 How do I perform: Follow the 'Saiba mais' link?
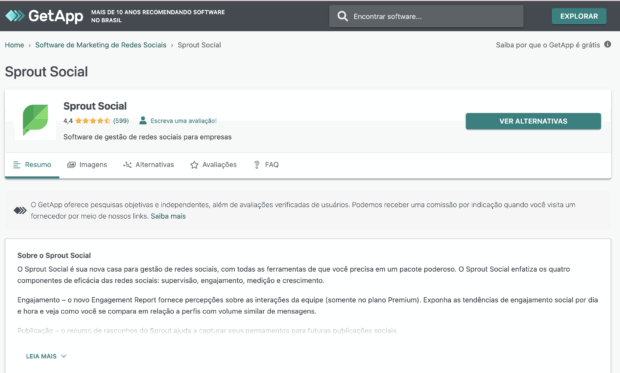coord(168,216)
